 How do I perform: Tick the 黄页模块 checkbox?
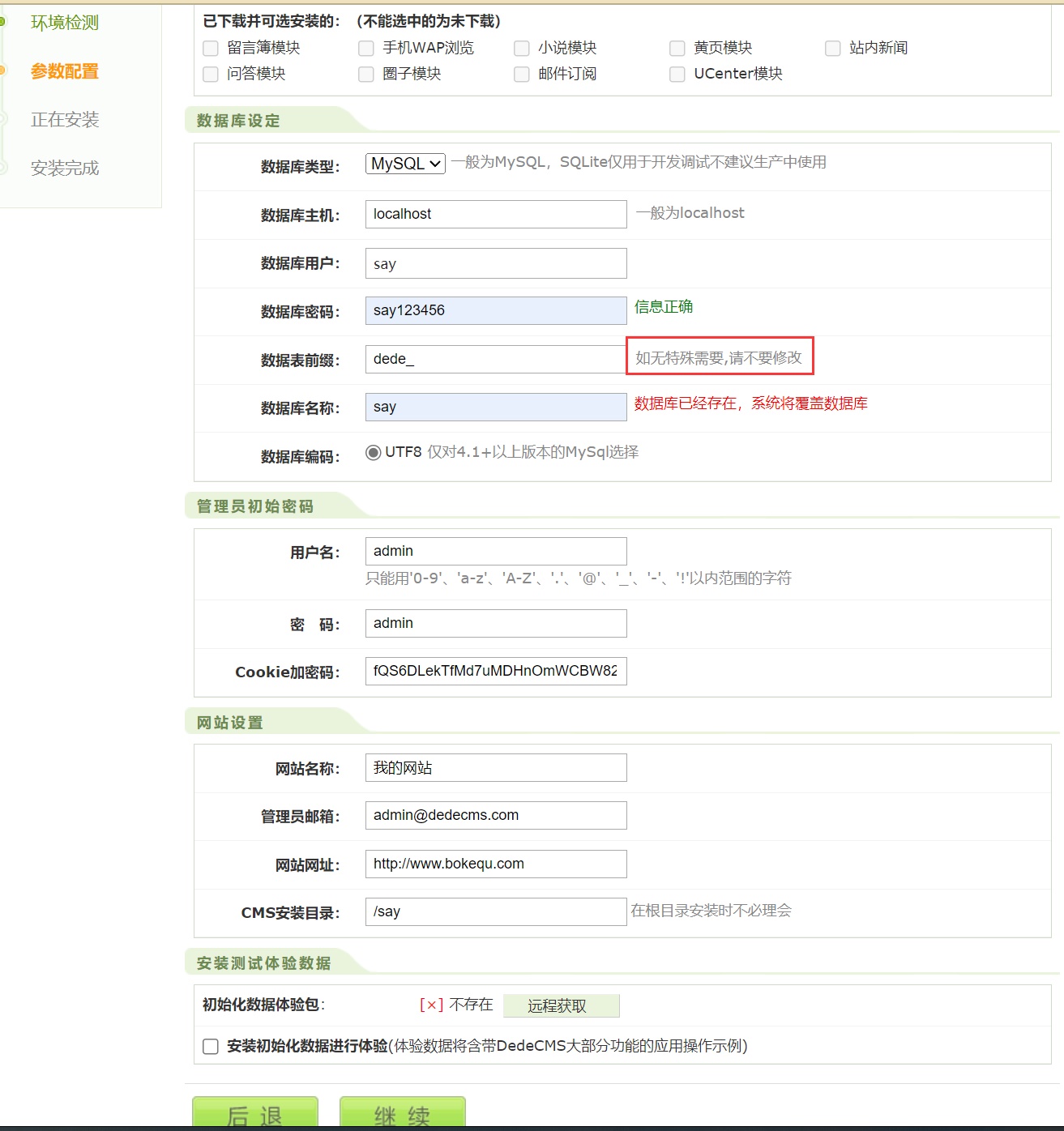pyautogui.click(x=677, y=49)
